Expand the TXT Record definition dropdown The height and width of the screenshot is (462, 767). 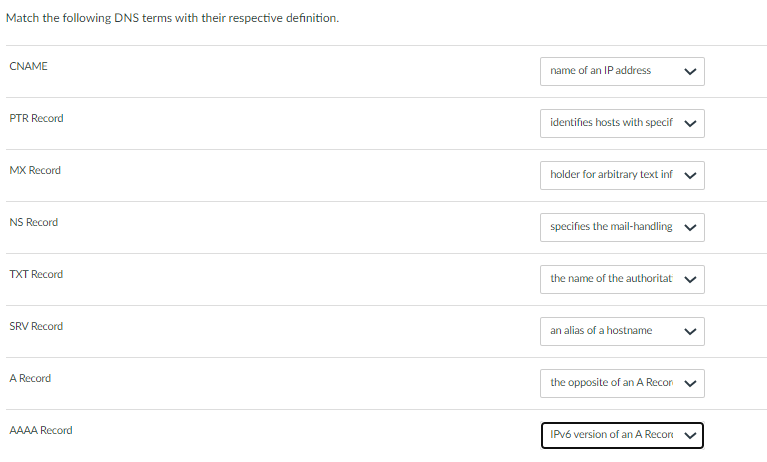621,279
